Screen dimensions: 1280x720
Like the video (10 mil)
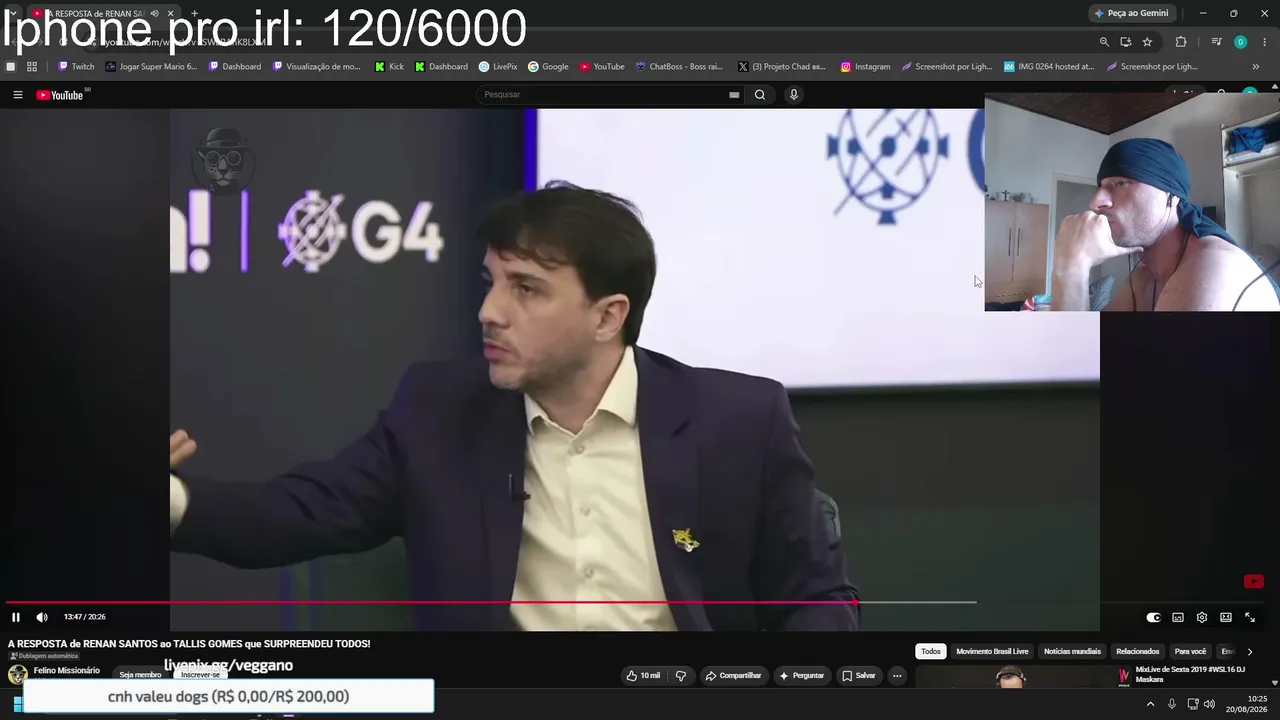(643, 676)
